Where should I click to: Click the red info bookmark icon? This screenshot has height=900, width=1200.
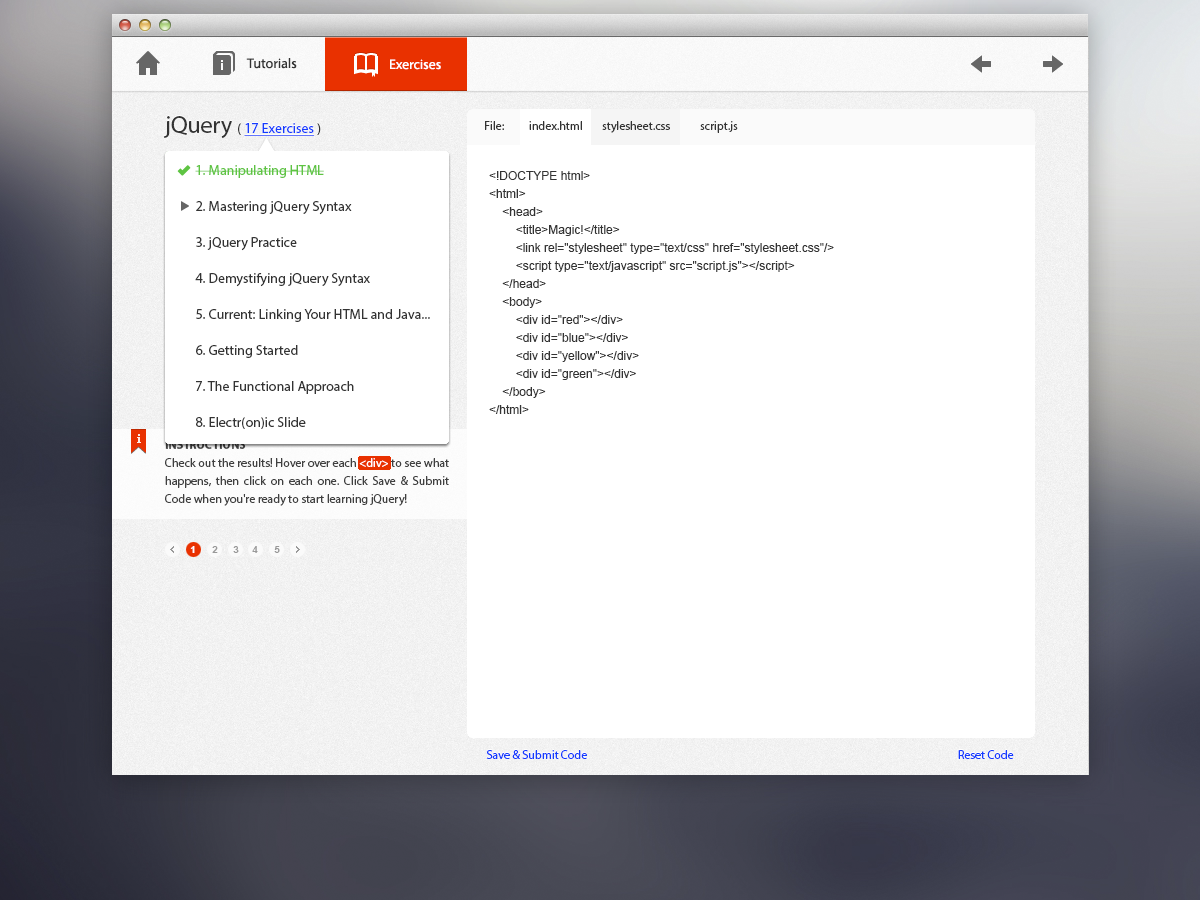[x=138, y=441]
